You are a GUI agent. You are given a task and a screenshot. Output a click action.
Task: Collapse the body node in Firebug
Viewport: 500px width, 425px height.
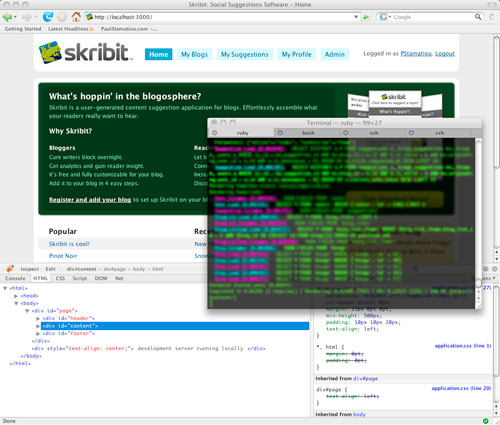pos(16,303)
